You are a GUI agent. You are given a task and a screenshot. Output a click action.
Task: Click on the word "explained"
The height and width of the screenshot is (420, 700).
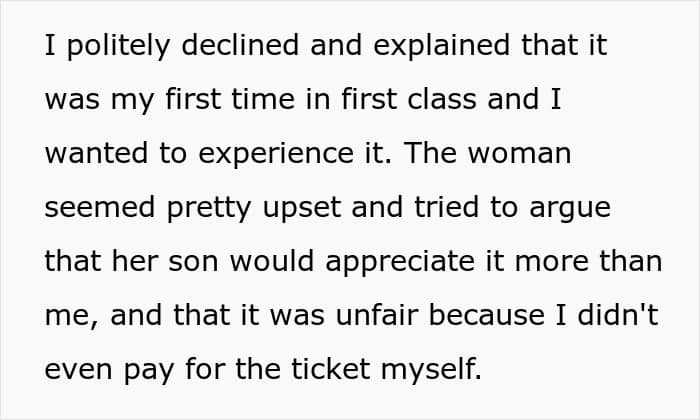[x=441, y=46]
